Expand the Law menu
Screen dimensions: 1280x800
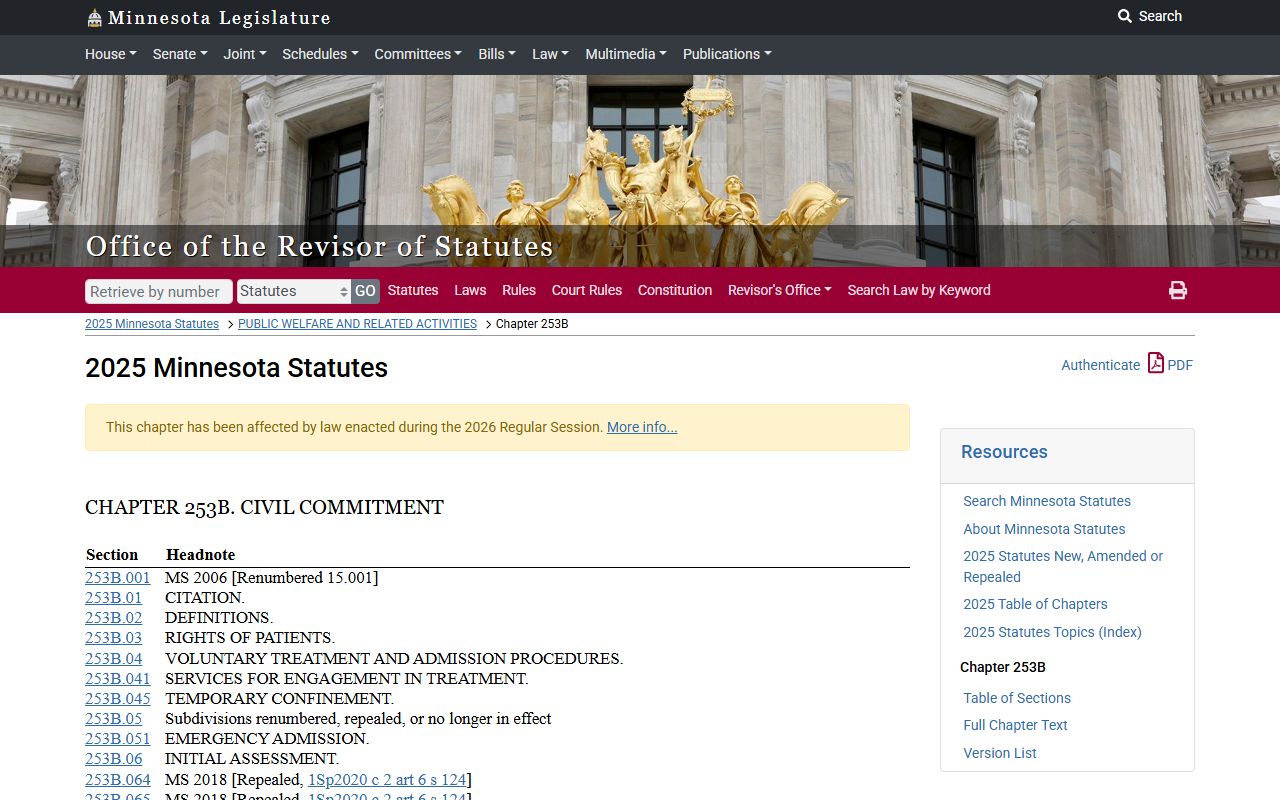click(x=550, y=54)
